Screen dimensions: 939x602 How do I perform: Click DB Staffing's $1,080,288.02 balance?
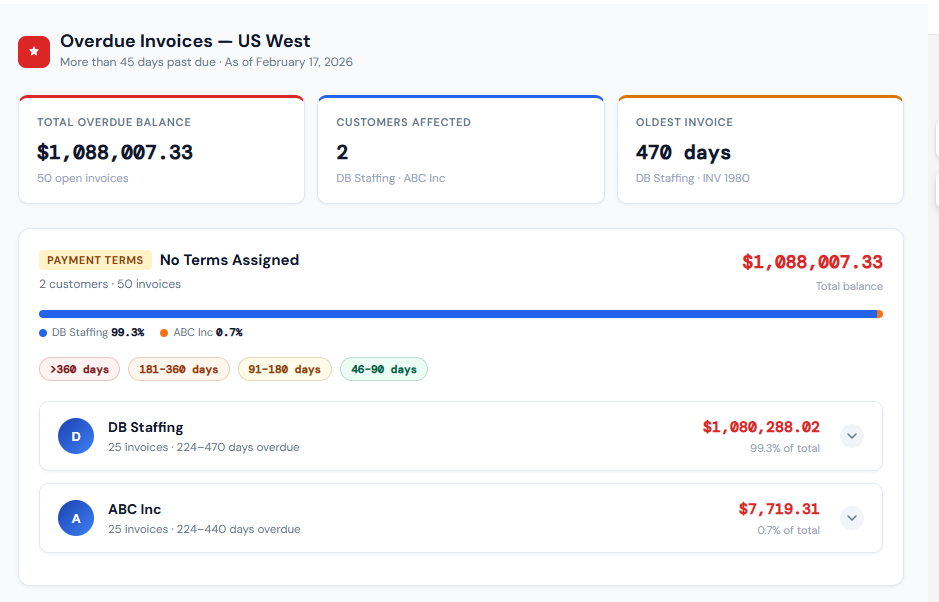761,427
